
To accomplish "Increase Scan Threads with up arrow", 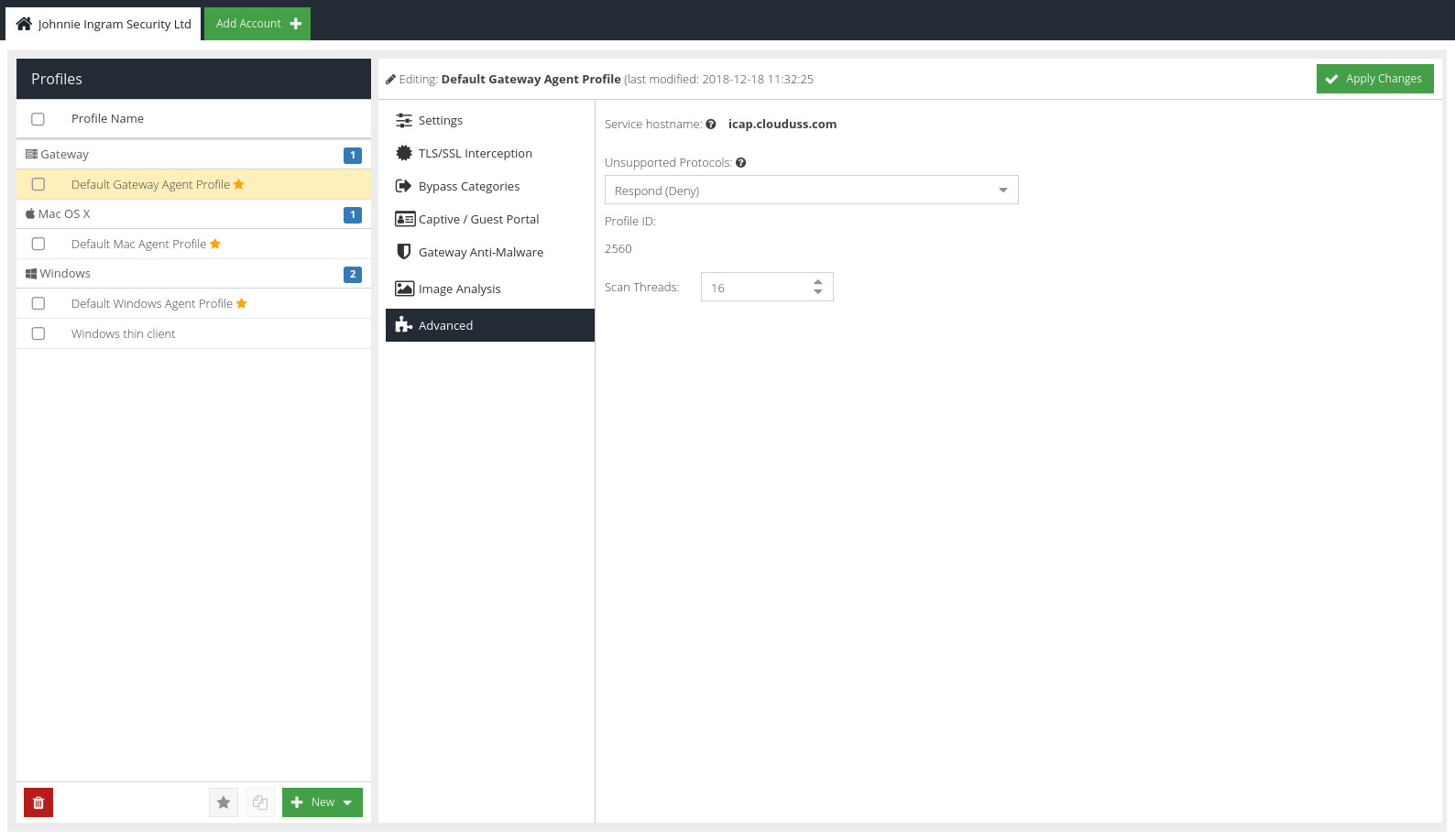I will (x=818, y=282).
